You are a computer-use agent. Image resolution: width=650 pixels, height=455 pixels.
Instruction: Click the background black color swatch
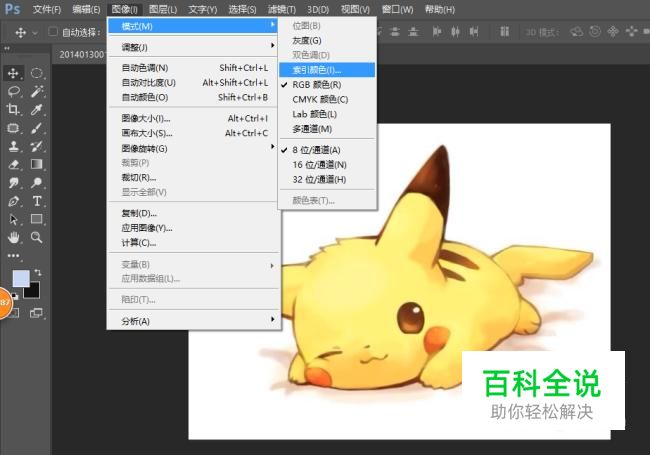tap(33, 292)
